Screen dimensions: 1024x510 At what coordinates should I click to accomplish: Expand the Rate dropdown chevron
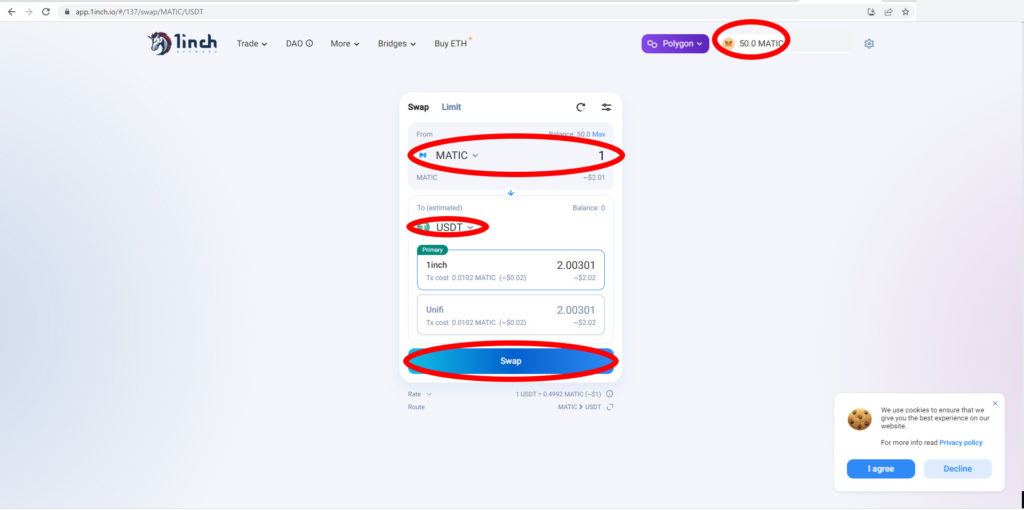pyautogui.click(x=429, y=394)
